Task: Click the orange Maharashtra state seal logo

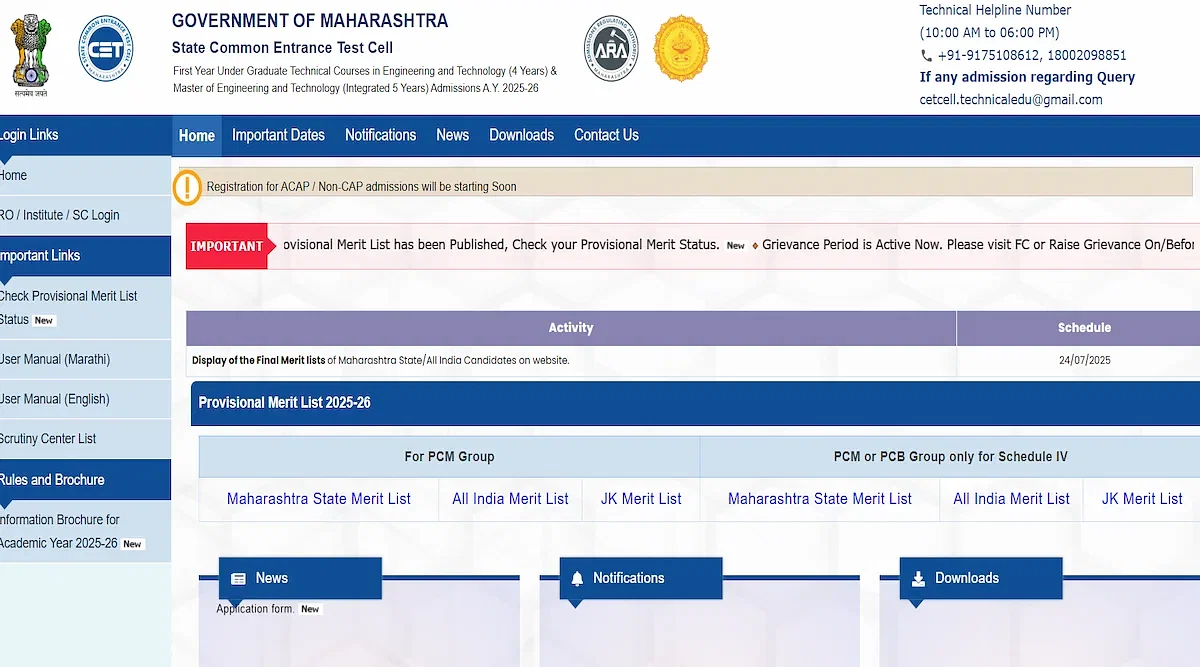Action: [x=681, y=49]
